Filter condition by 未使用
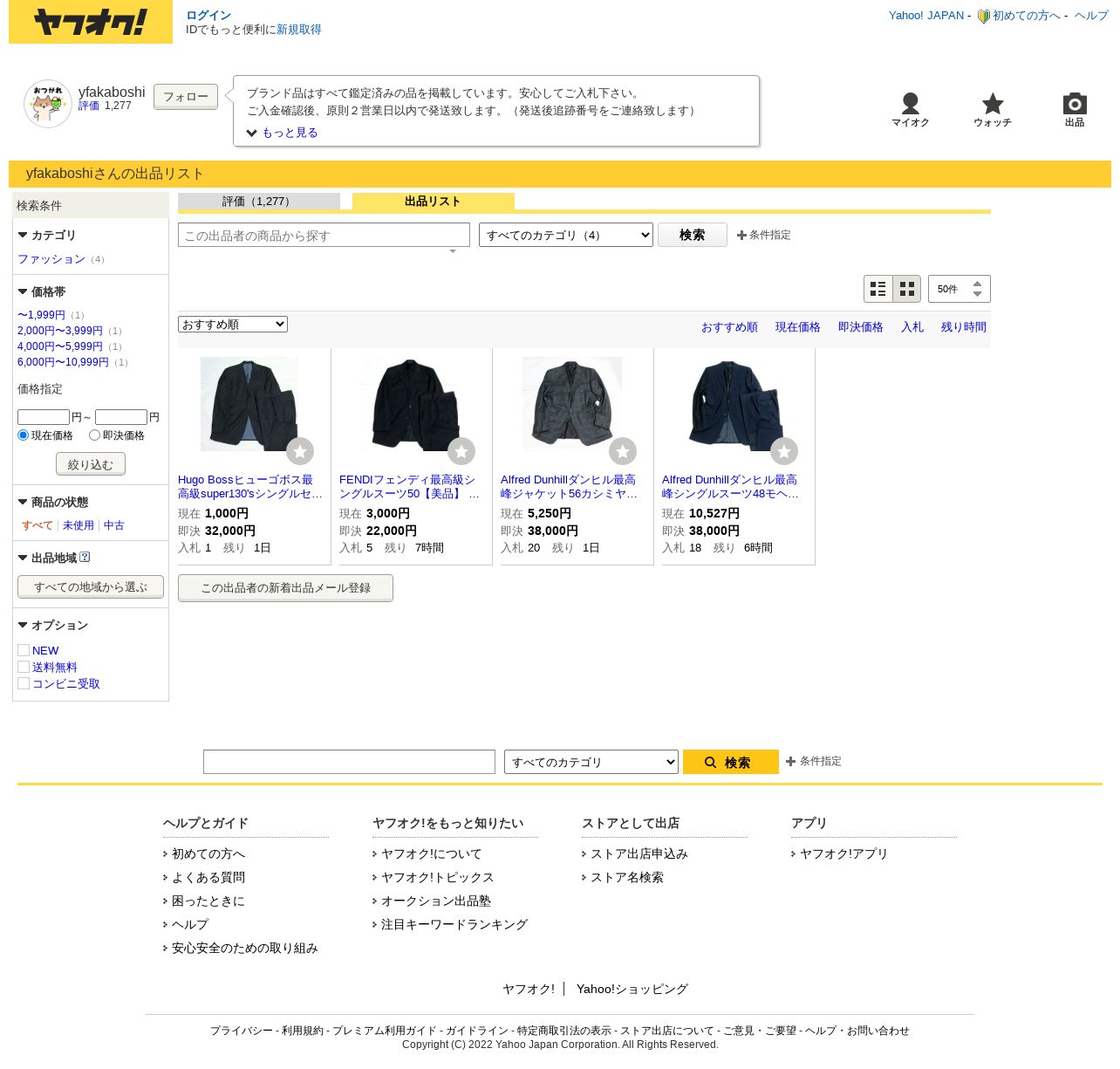Image resolution: width=1120 pixels, height=1069 pixels. [x=79, y=525]
